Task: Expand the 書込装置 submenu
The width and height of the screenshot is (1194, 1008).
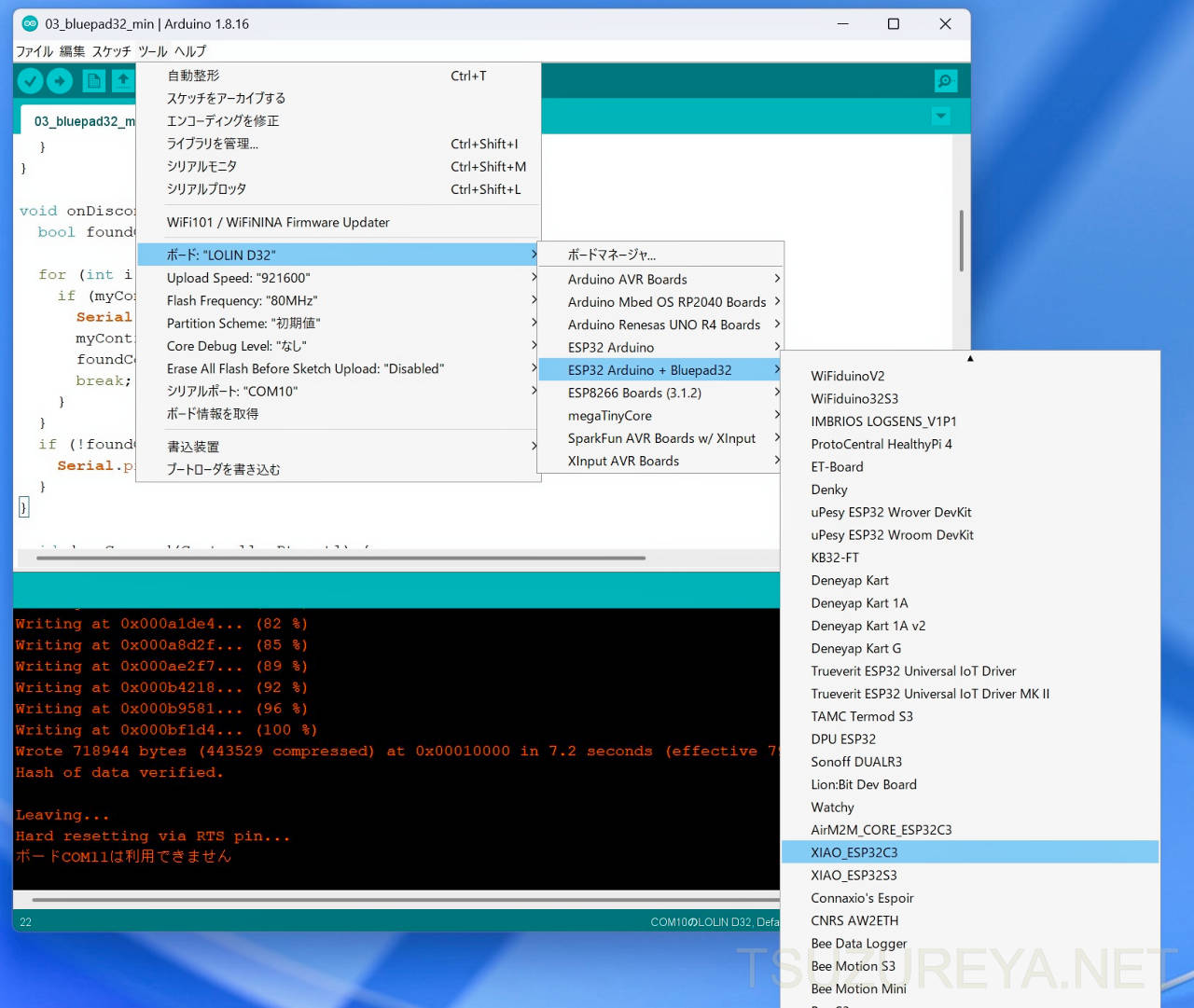Action: (339, 447)
